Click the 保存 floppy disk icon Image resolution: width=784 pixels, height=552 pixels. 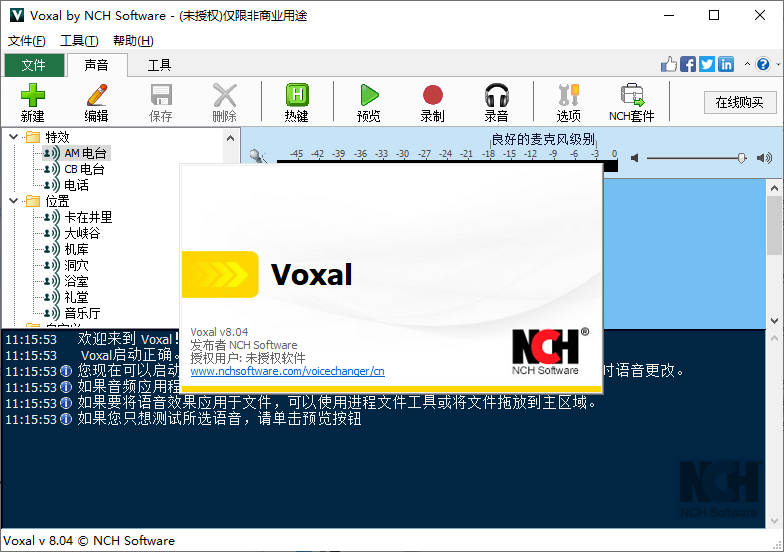coord(160,95)
